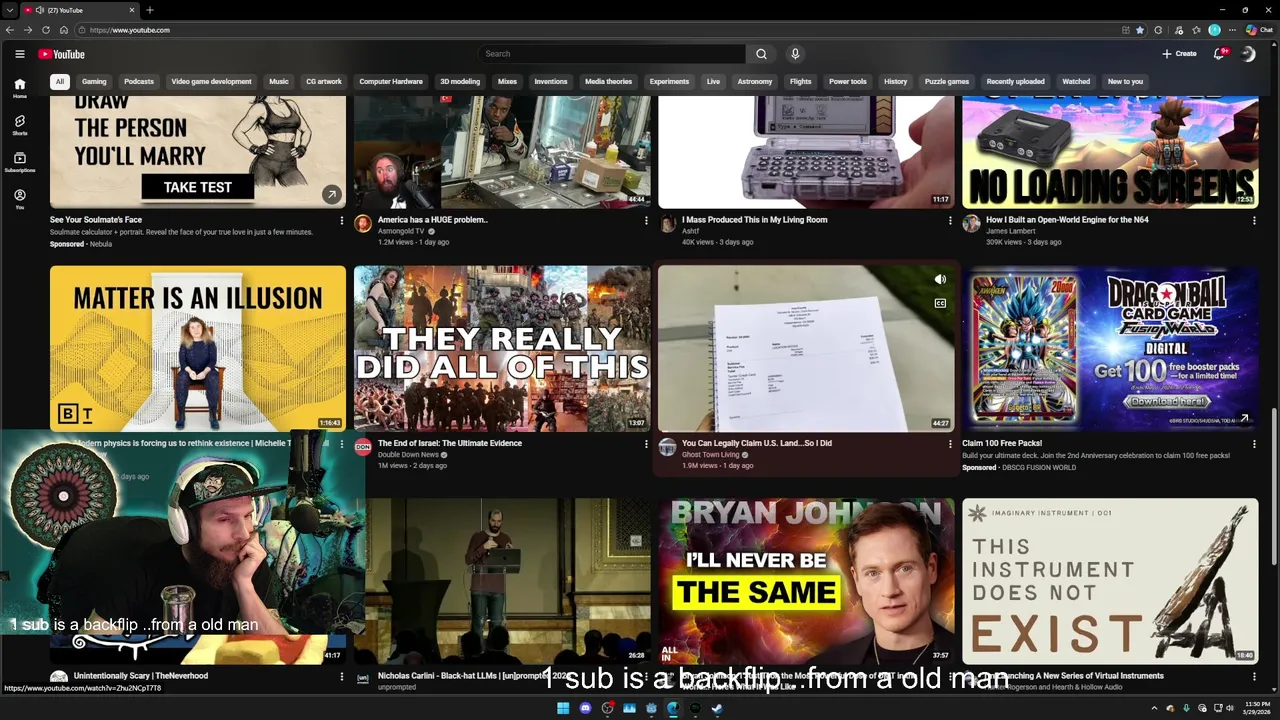
Task: Open the Asmongold TV channel avatar
Action: [x=363, y=224]
